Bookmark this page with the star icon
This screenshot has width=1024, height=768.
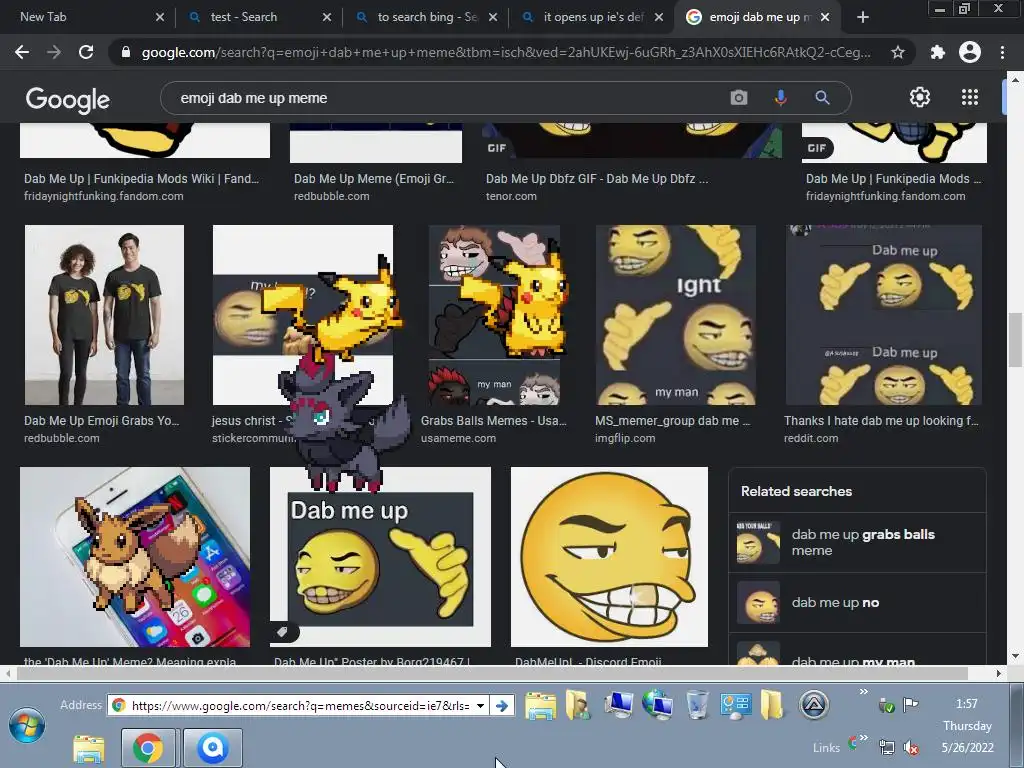[x=898, y=52]
